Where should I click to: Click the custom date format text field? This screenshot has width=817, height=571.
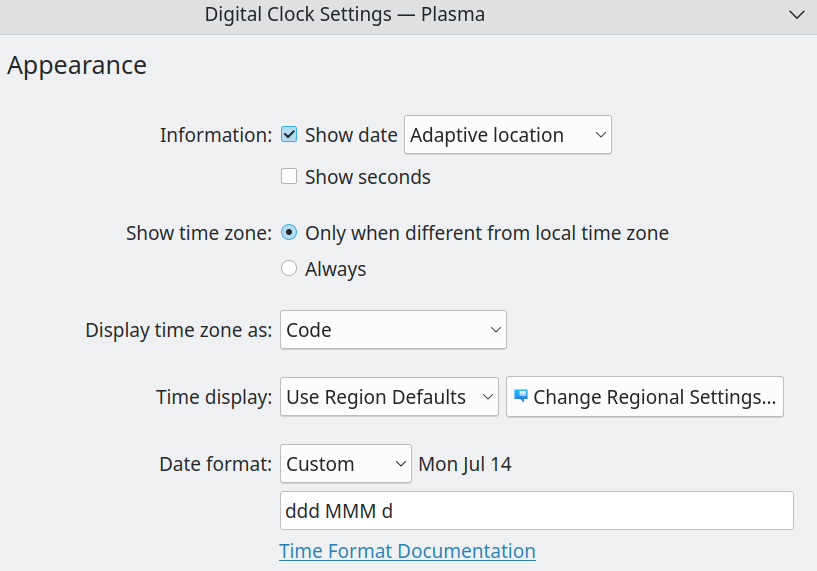(x=537, y=511)
